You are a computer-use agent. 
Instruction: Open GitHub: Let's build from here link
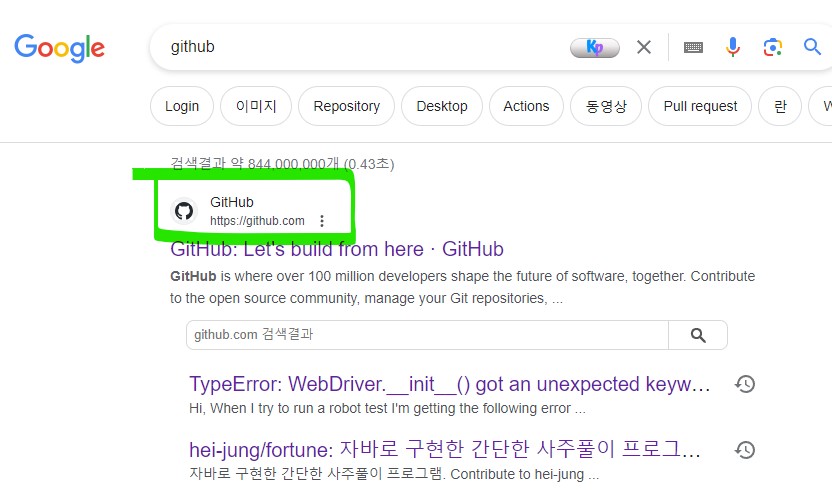coord(337,249)
